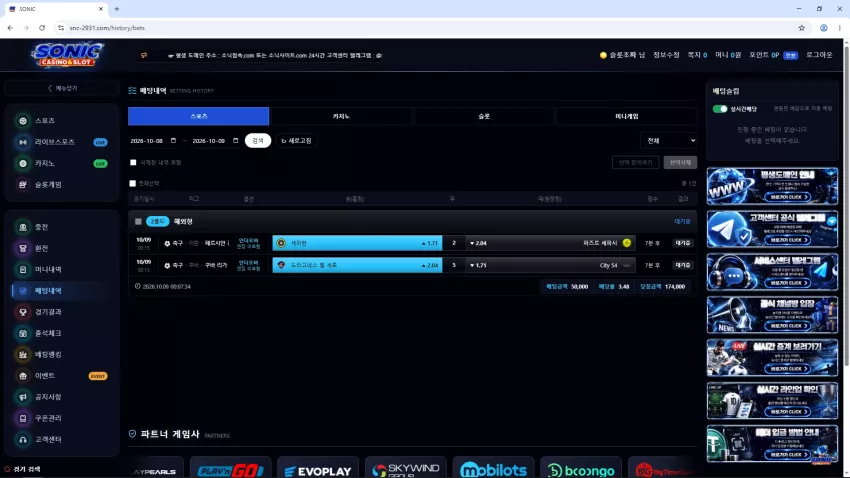Viewport: 850px width, 478px height.
Task: Open the 경기결과 trophy icon
Action: pyautogui.click(x=23, y=312)
